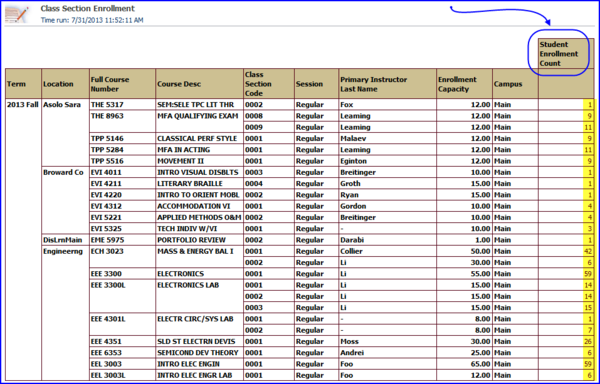Select course number THE 8963
Screen dimensions: 600x384
click(x=107, y=116)
